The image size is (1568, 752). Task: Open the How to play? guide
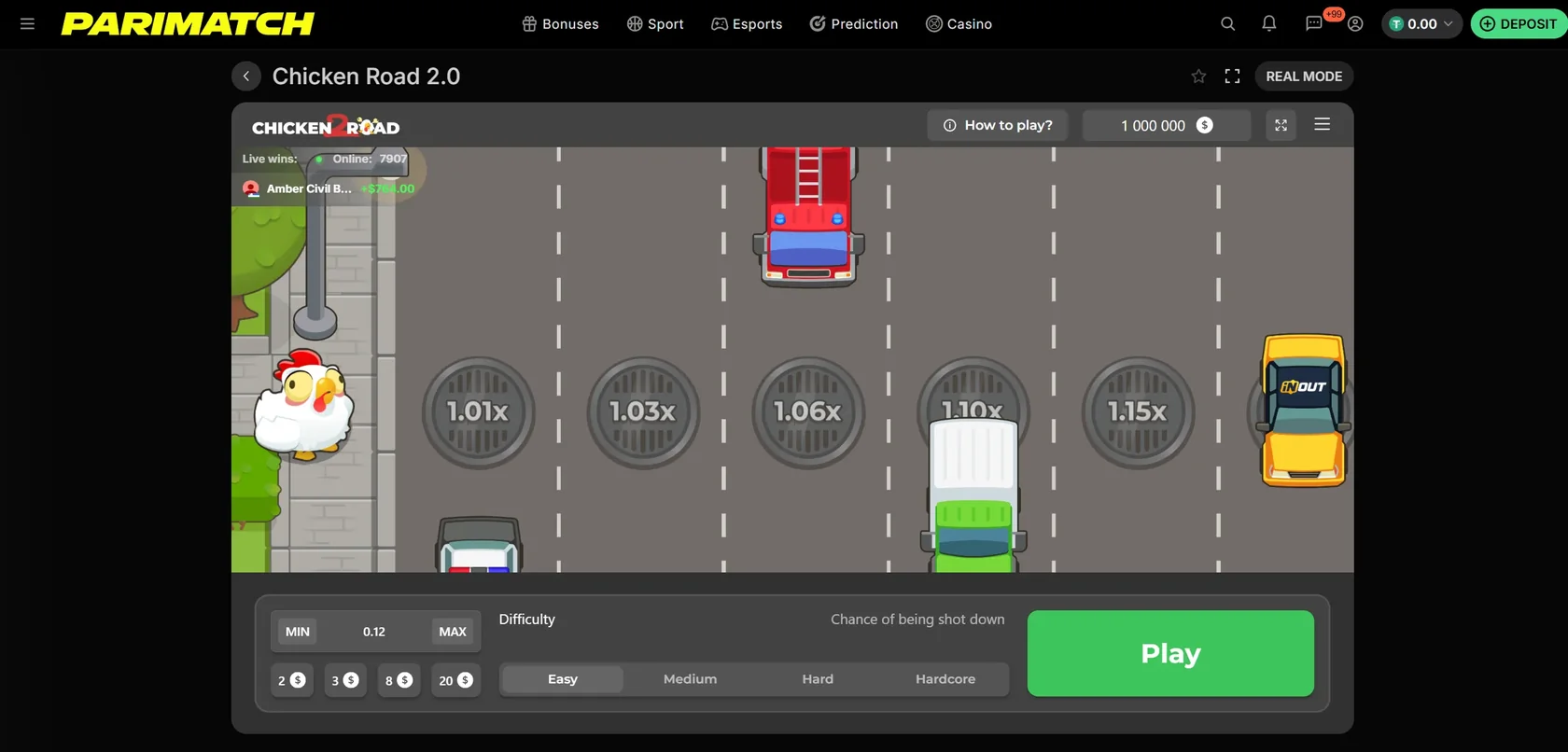point(998,125)
